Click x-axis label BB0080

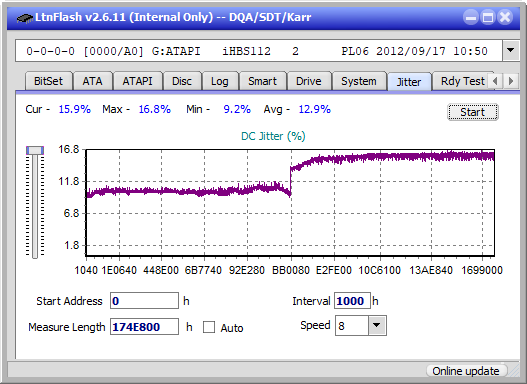(x=291, y=270)
